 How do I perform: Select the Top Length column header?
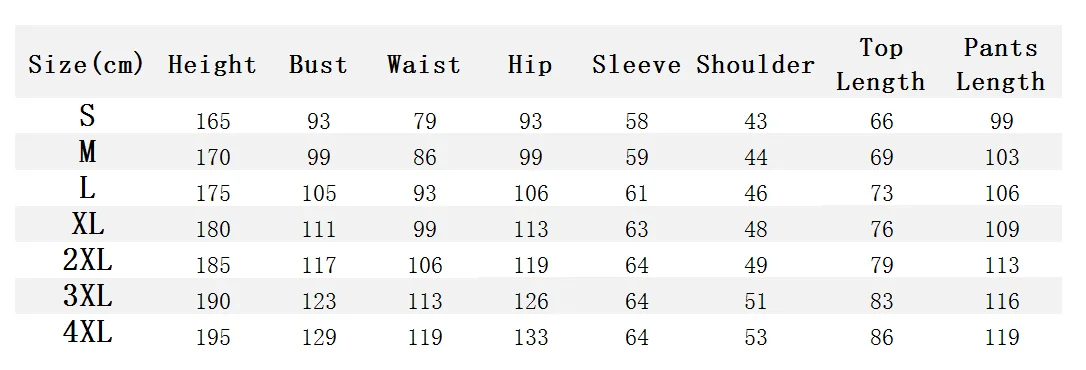point(880,64)
